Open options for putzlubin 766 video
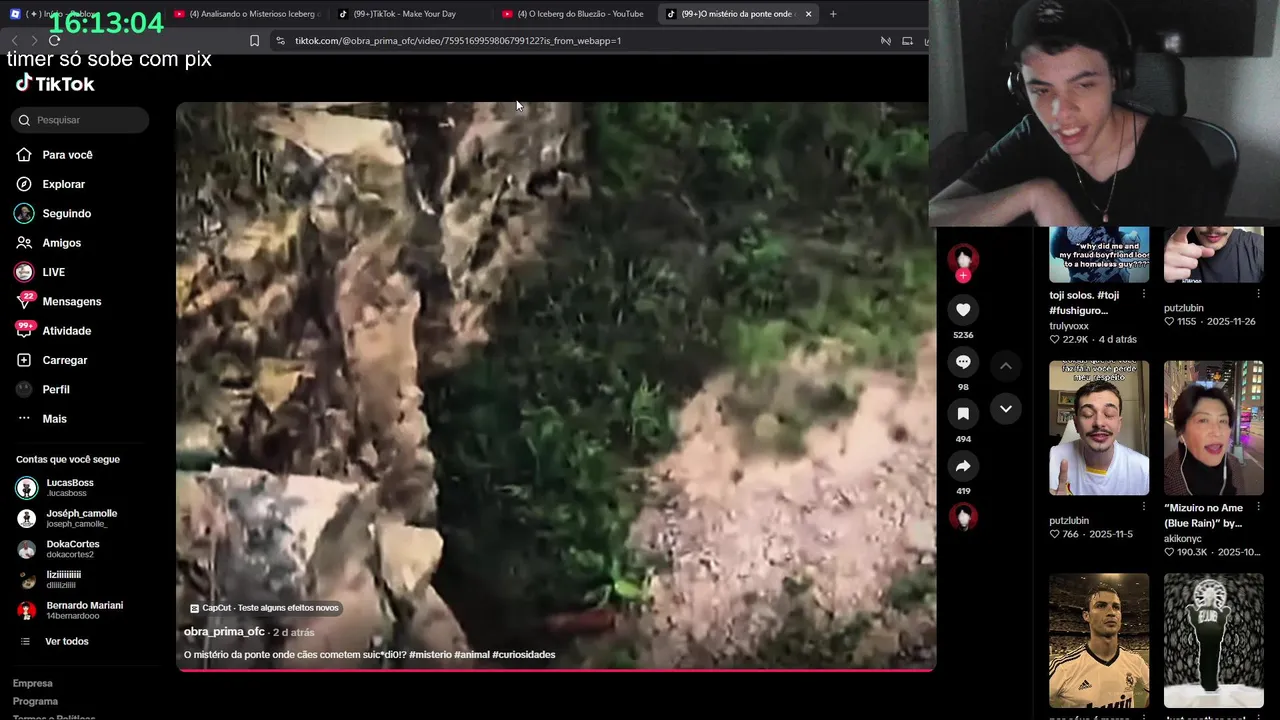 [x=1144, y=507]
